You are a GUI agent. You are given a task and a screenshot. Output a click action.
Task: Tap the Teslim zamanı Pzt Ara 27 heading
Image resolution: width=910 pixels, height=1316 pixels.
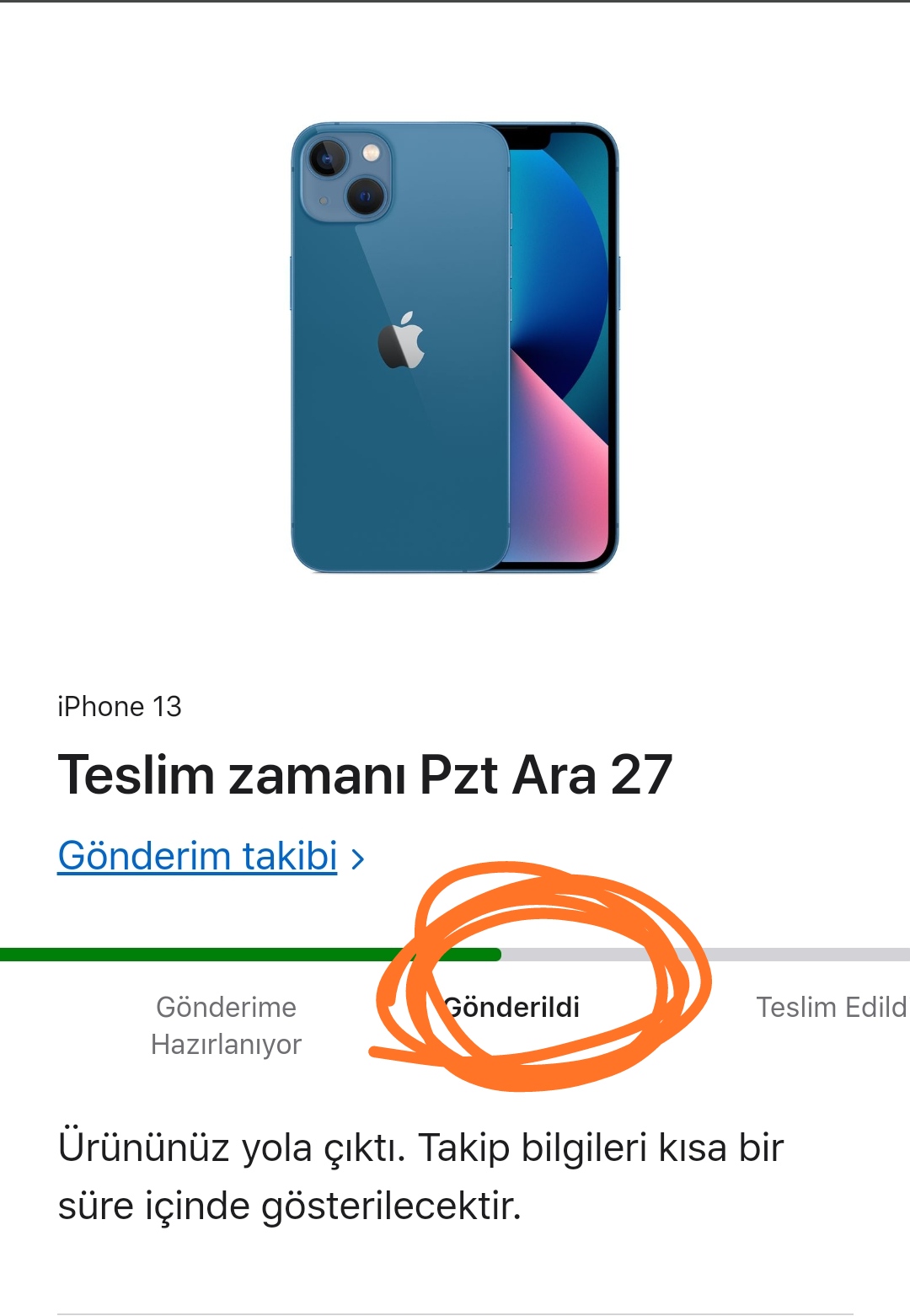(x=365, y=775)
